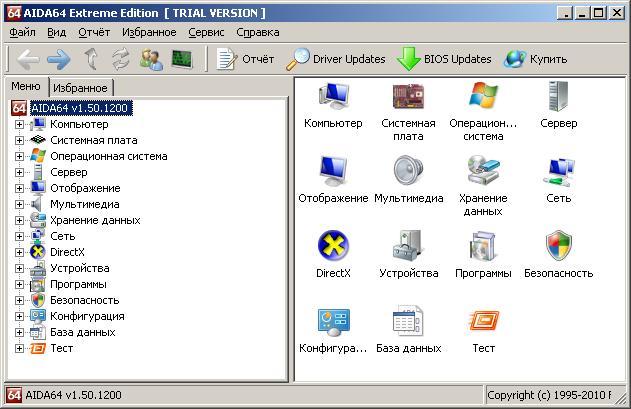Select Операционная система in the tree
This screenshot has height=409, width=631.
(x=109, y=156)
